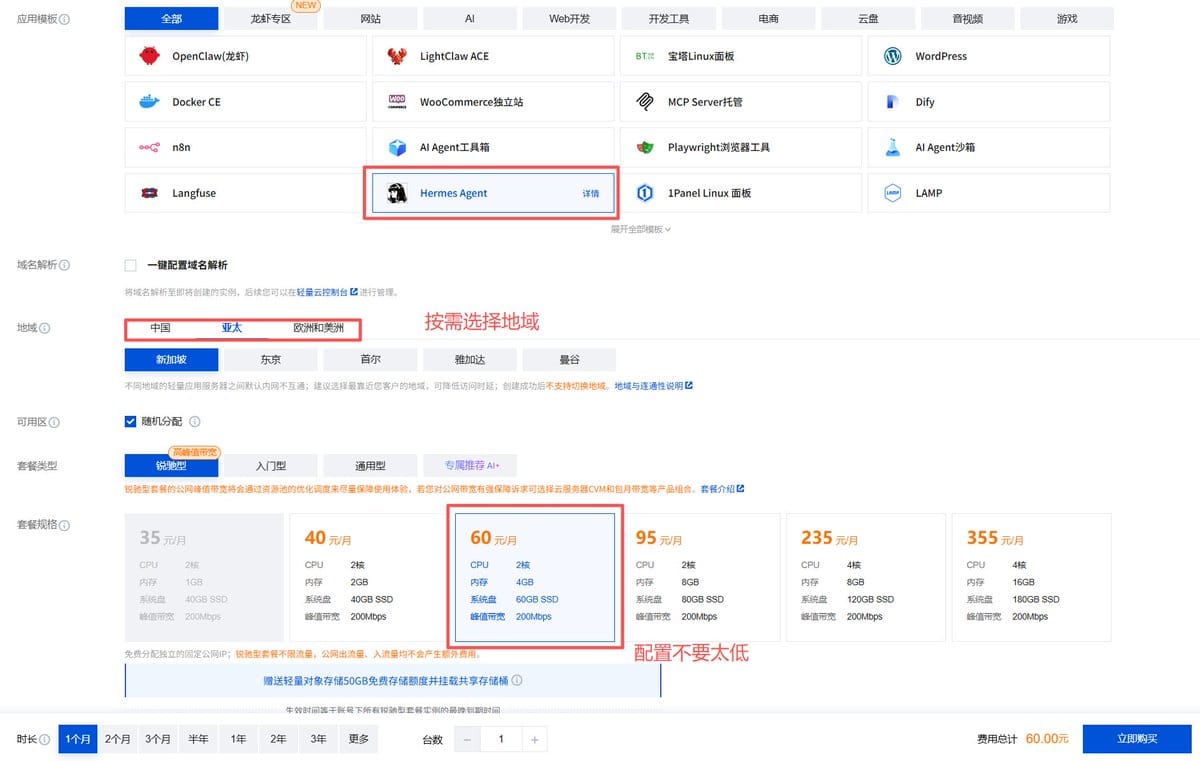The image size is (1200, 761).
Task: Select the 1个月 duration option
Action: 78,739
